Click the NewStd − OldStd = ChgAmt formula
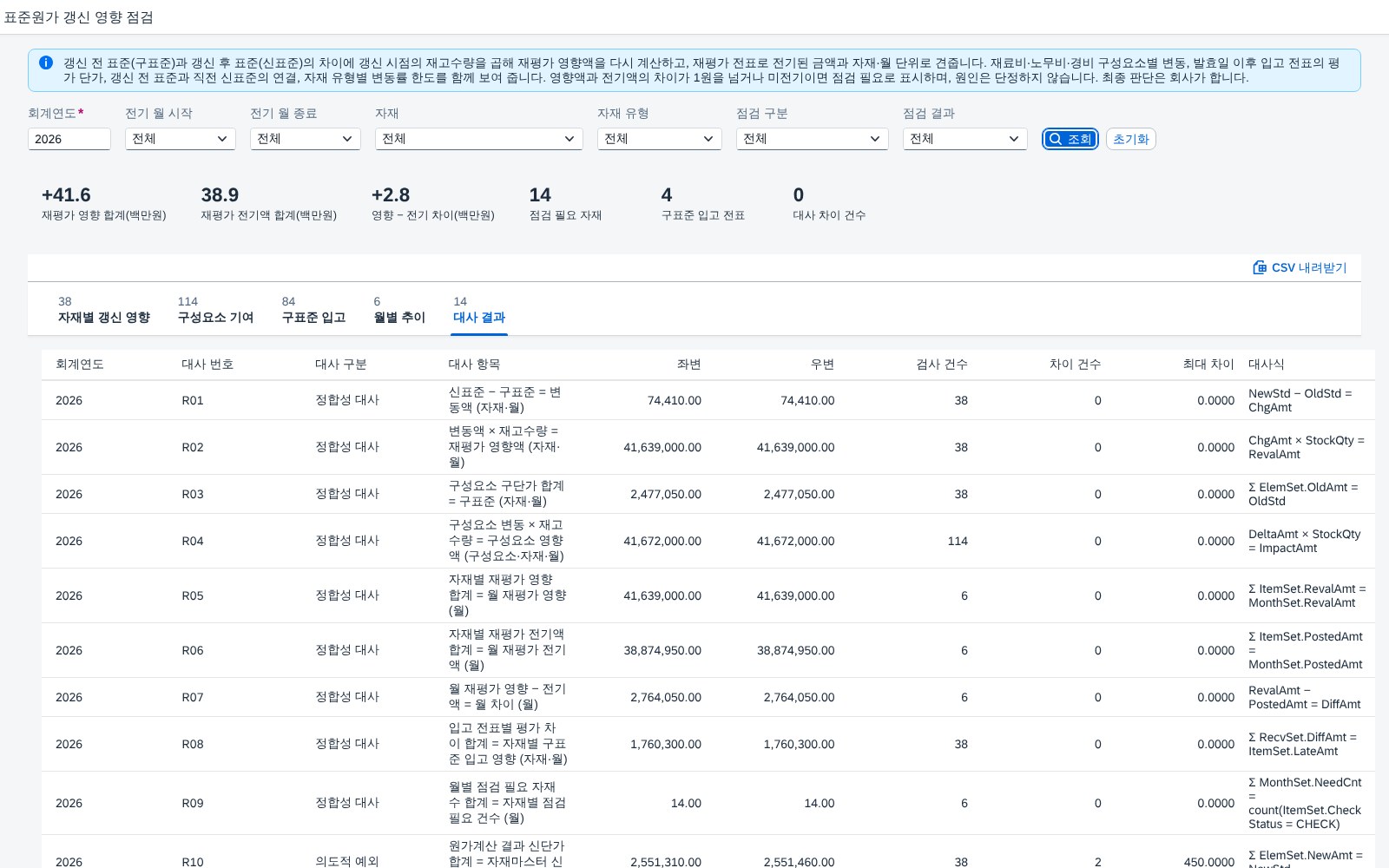The width and height of the screenshot is (1389, 868). tap(1300, 400)
